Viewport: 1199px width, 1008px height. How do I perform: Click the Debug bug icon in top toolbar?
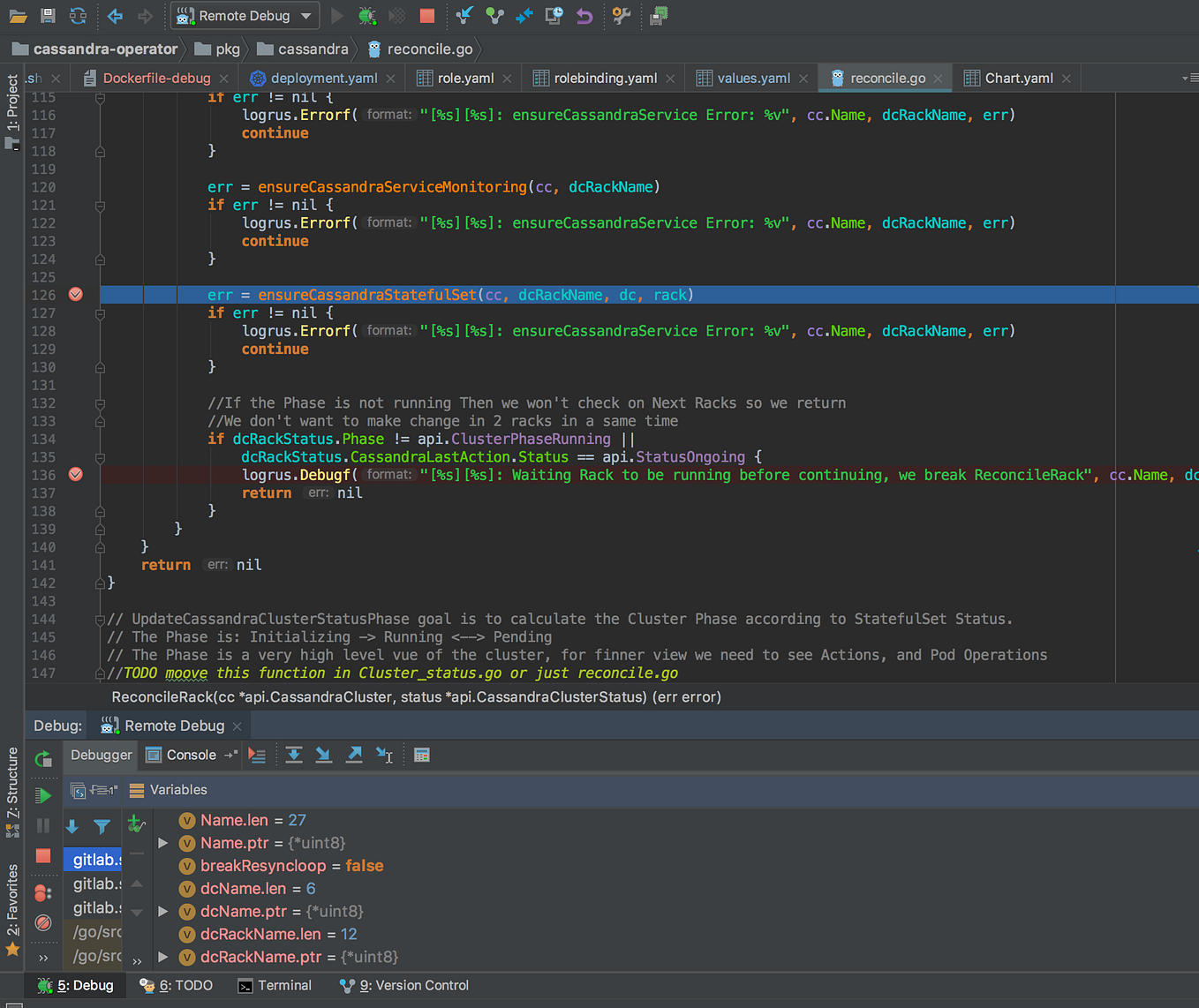tap(367, 16)
